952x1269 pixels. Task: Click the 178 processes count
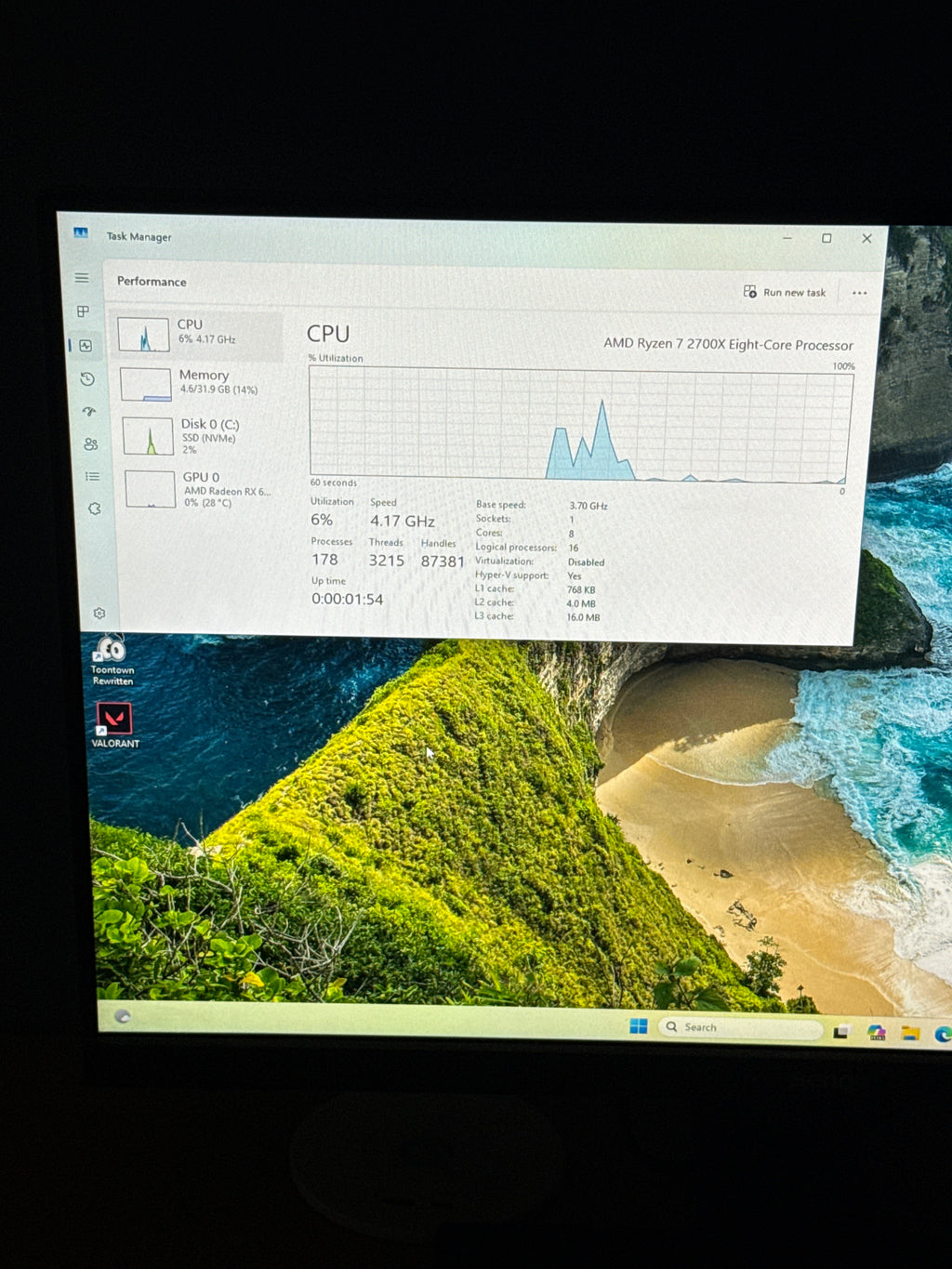coord(324,560)
